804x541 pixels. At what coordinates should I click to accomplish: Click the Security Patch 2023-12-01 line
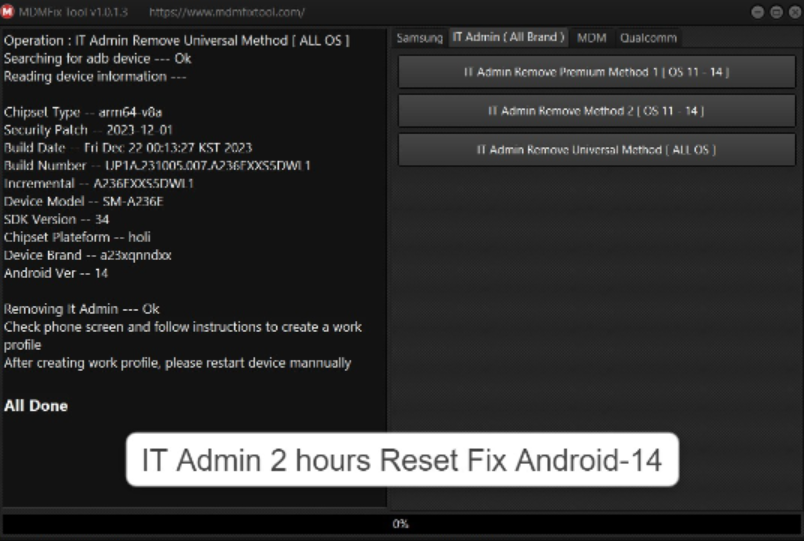(88, 130)
